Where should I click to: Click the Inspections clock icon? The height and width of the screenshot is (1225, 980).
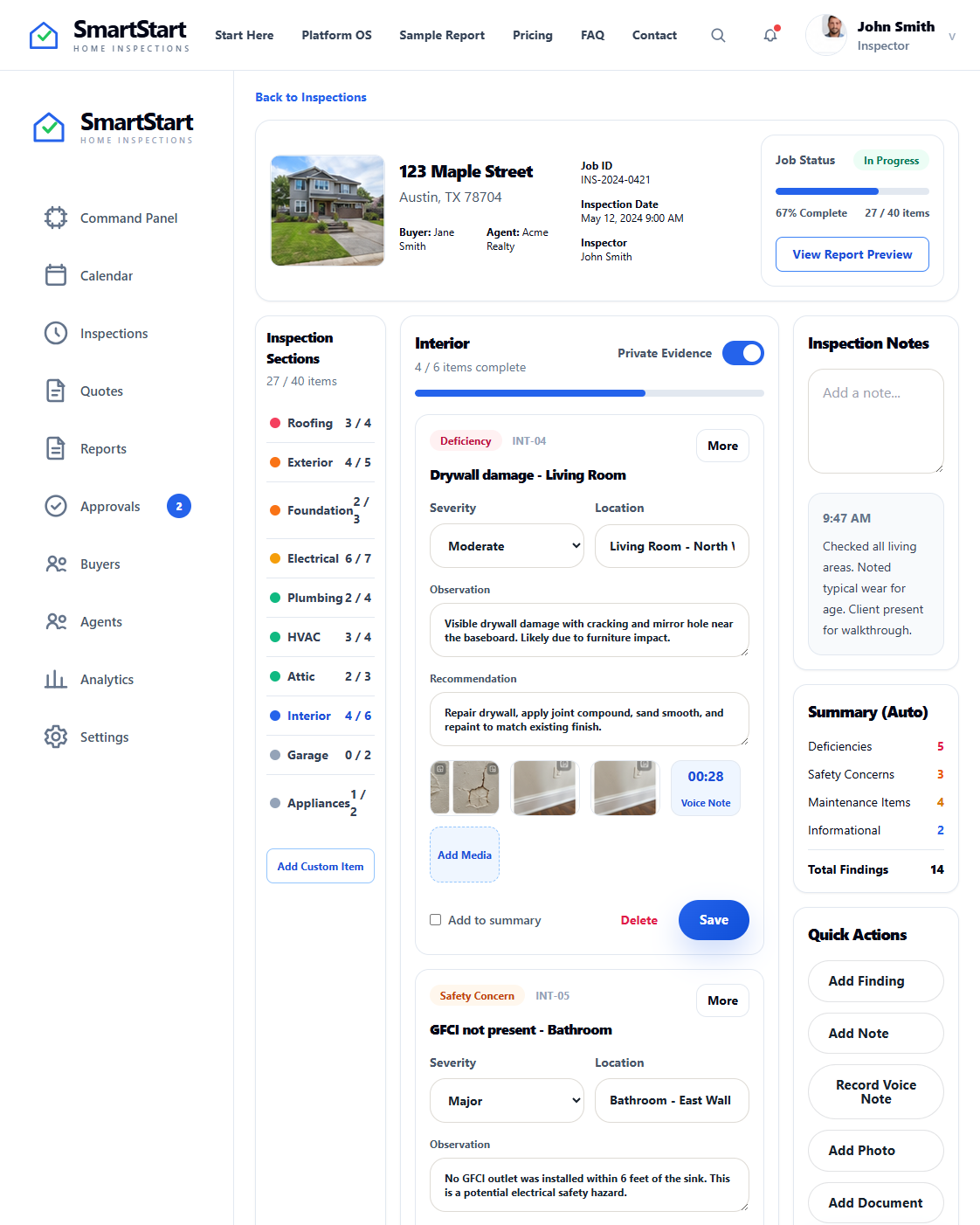tap(56, 333)
